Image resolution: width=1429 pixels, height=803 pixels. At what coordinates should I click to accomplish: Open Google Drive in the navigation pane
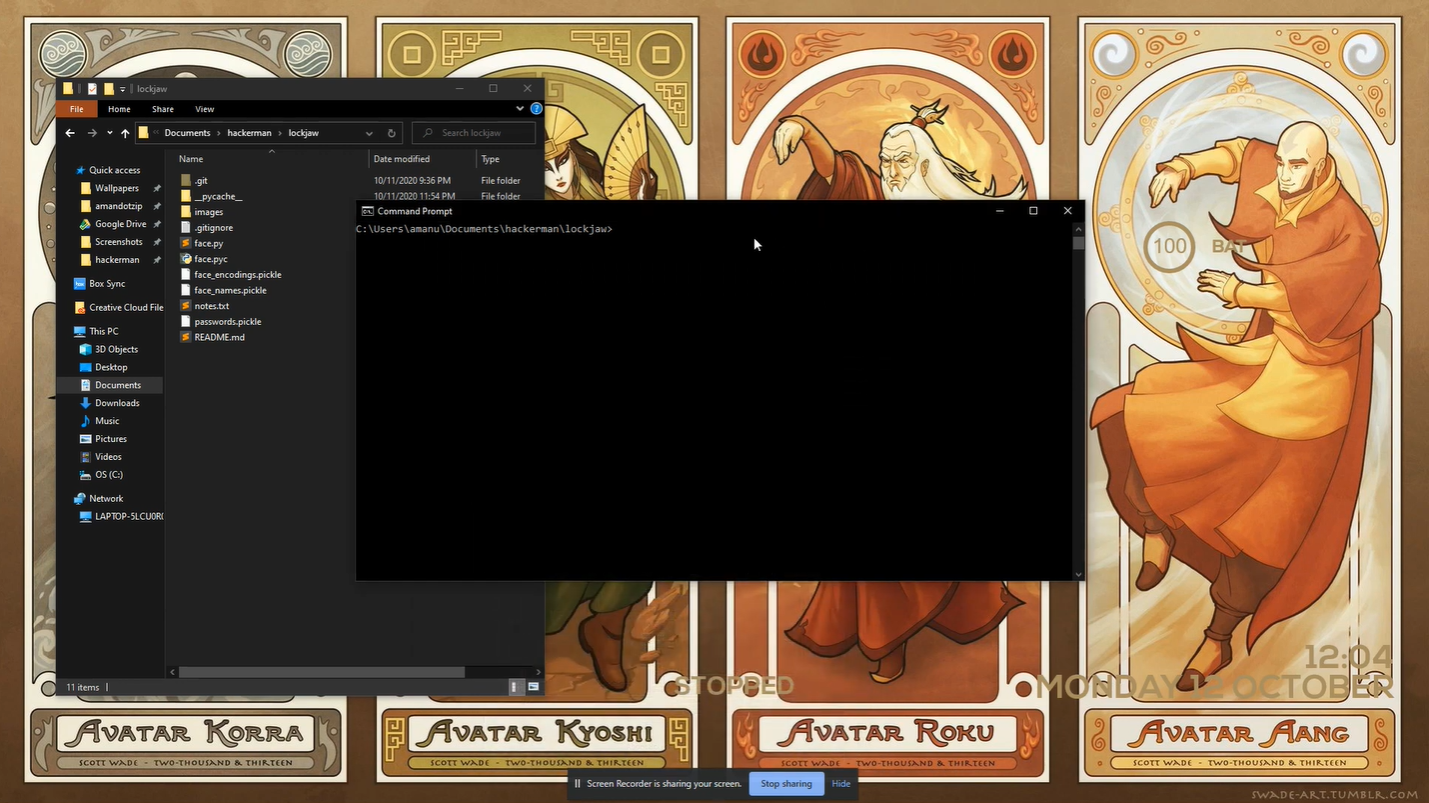click(120, 224)
